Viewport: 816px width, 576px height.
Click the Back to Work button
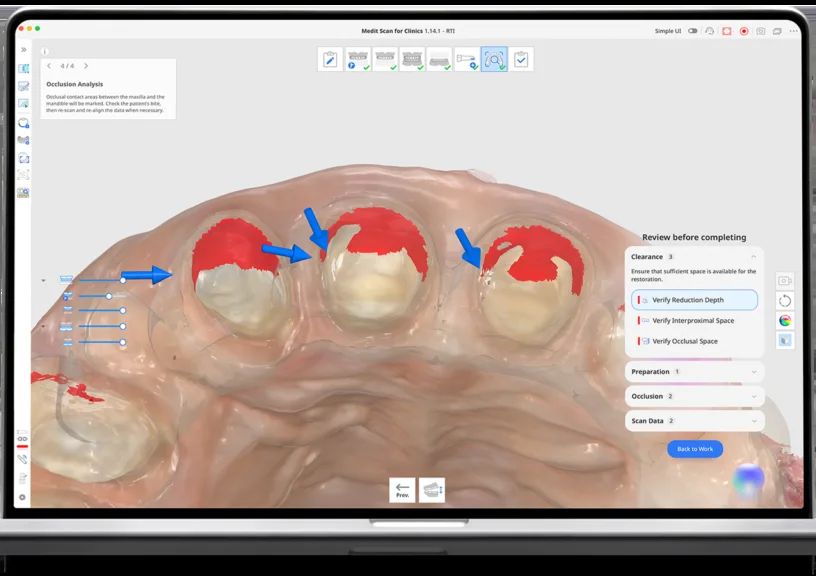[x=695, y=449]
